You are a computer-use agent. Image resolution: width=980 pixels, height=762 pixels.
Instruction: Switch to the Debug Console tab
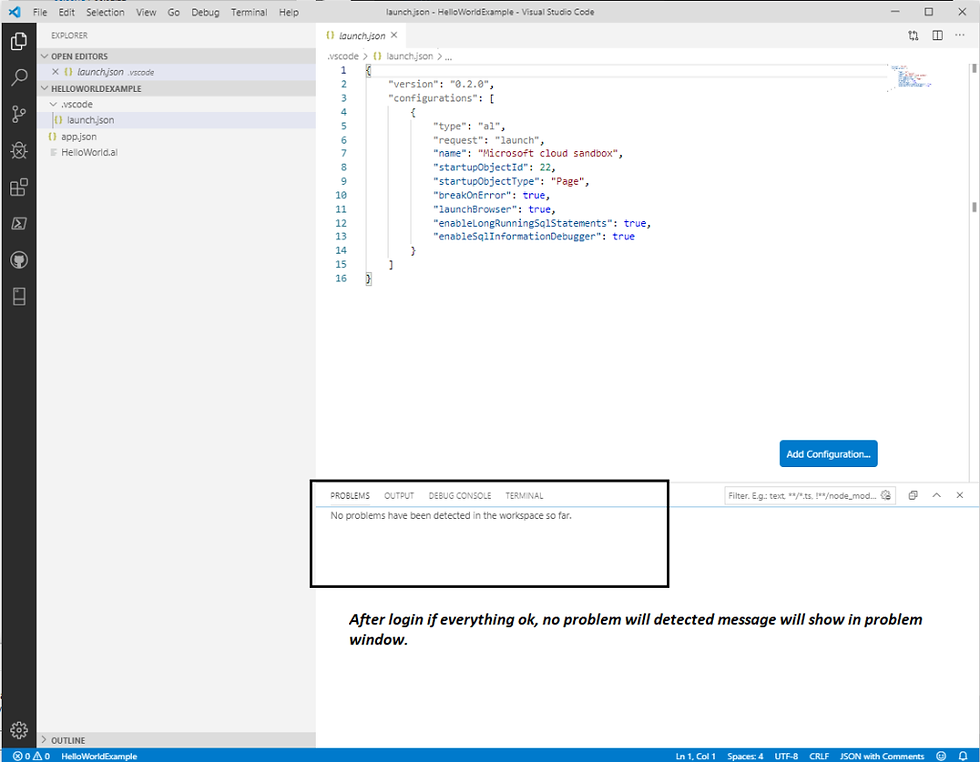pyautogui.click(x=459, y=496)
